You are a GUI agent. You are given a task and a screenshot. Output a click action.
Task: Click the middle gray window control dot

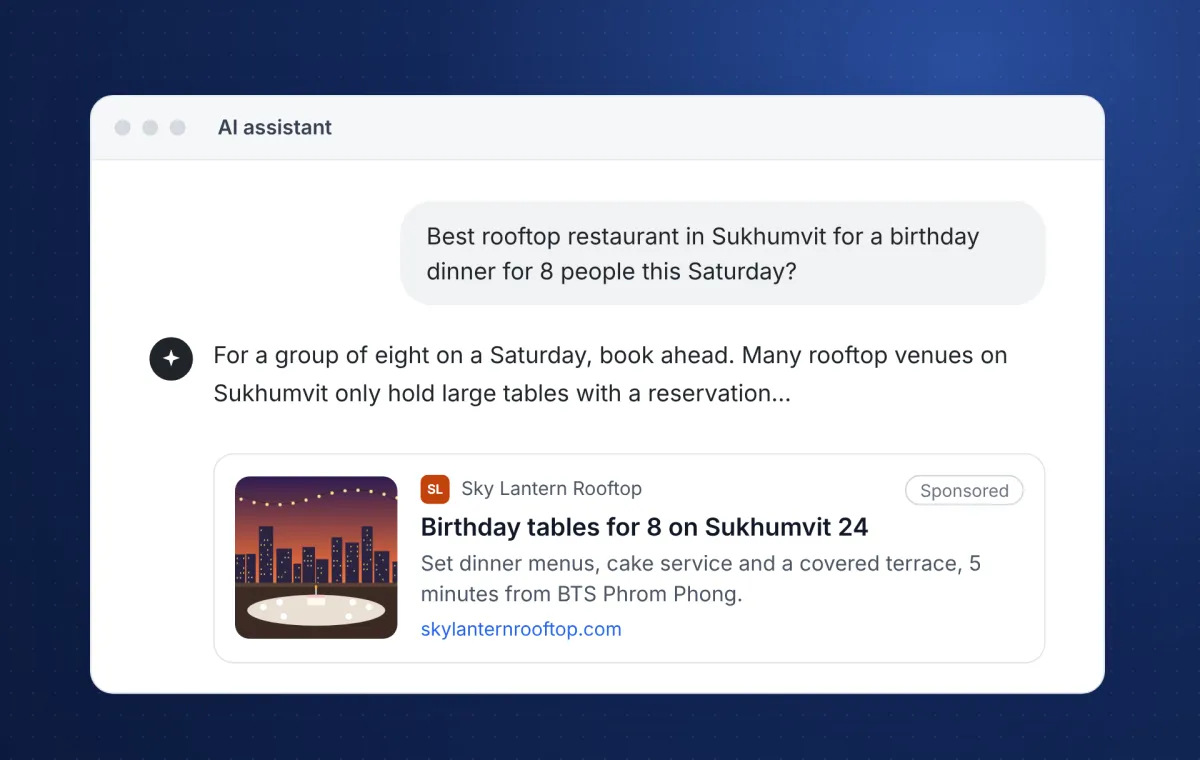click(x=150, y=128)
